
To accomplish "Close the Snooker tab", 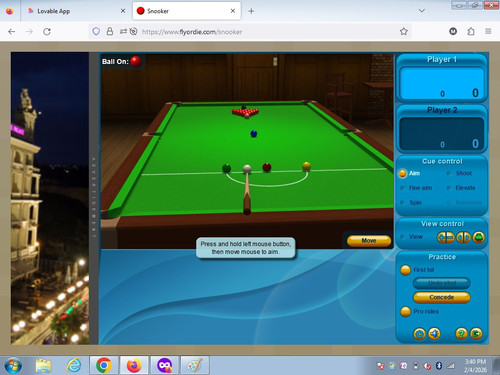I will (x=233, y=11).
